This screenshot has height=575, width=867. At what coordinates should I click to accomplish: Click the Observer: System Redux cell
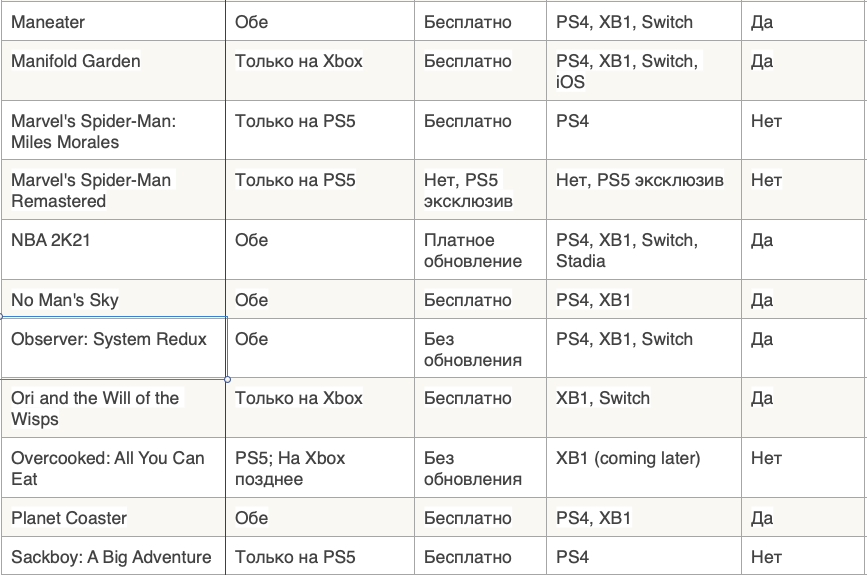tap(109, 339)
